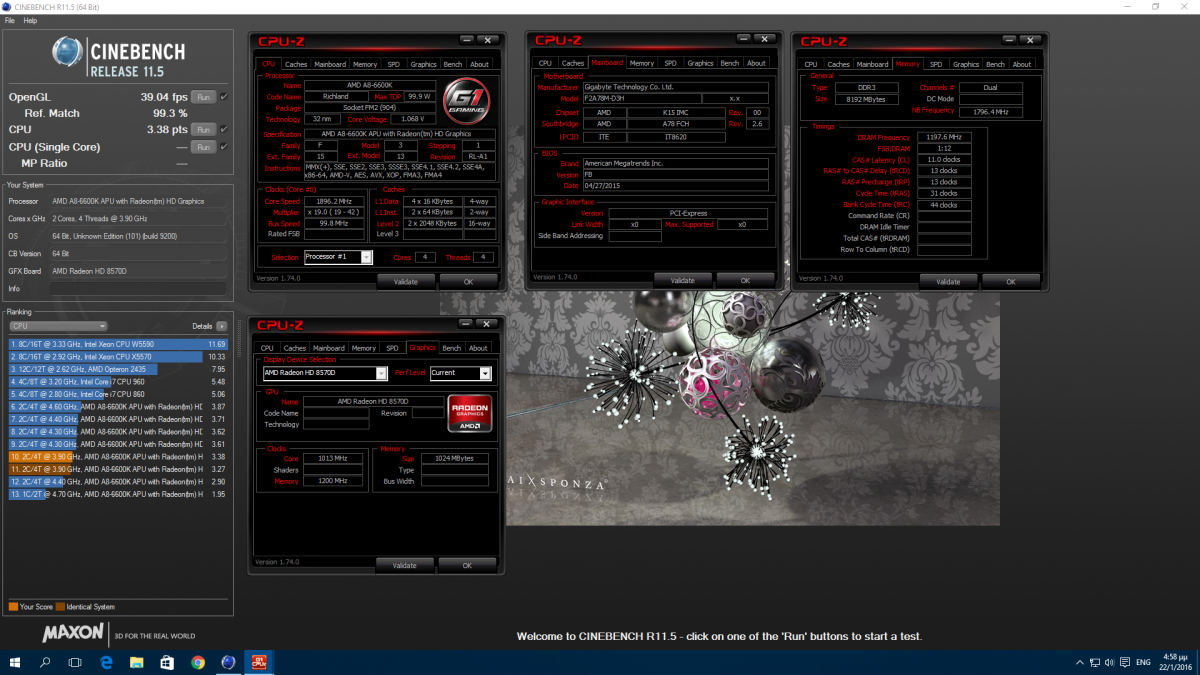Click the Windows Start button
The width and height of the screenshot is (1200, 675).
[14, 662]
